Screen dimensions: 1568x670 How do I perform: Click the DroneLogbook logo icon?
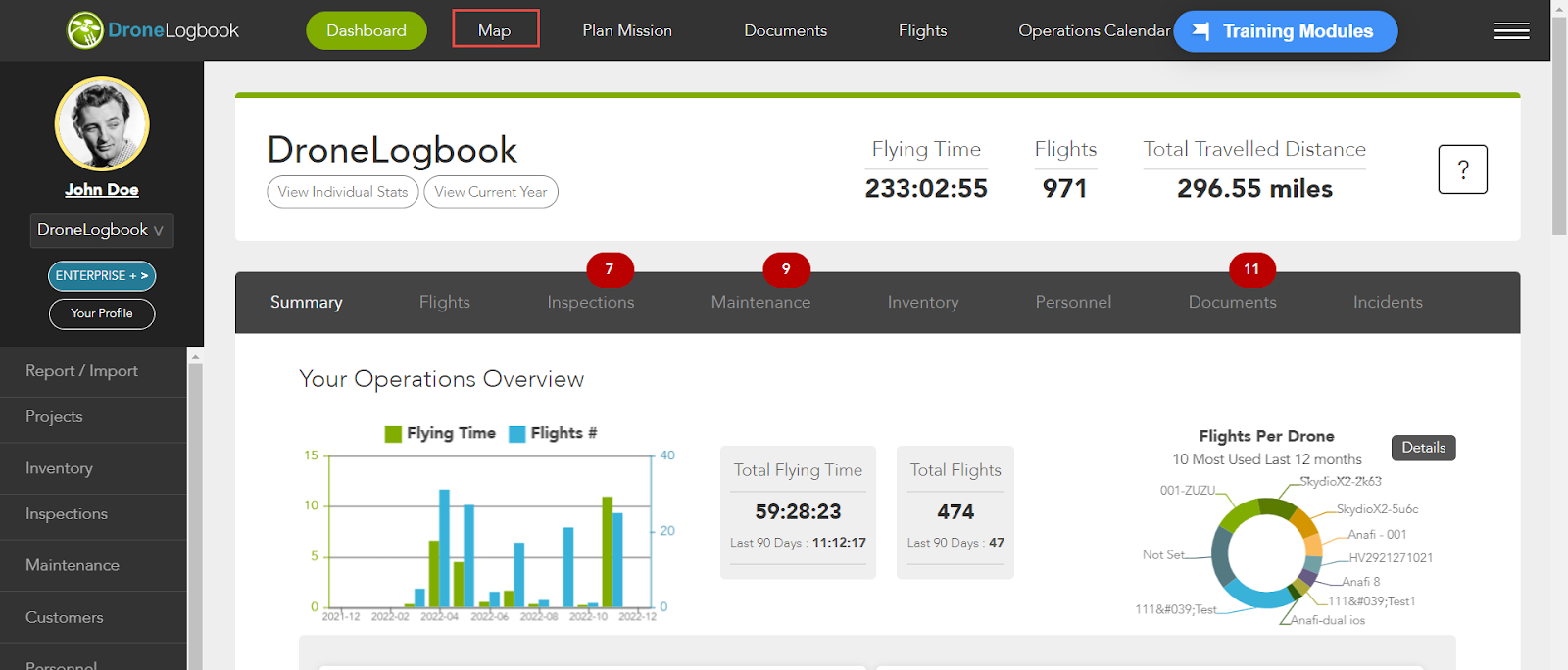[x=85, y=30]
